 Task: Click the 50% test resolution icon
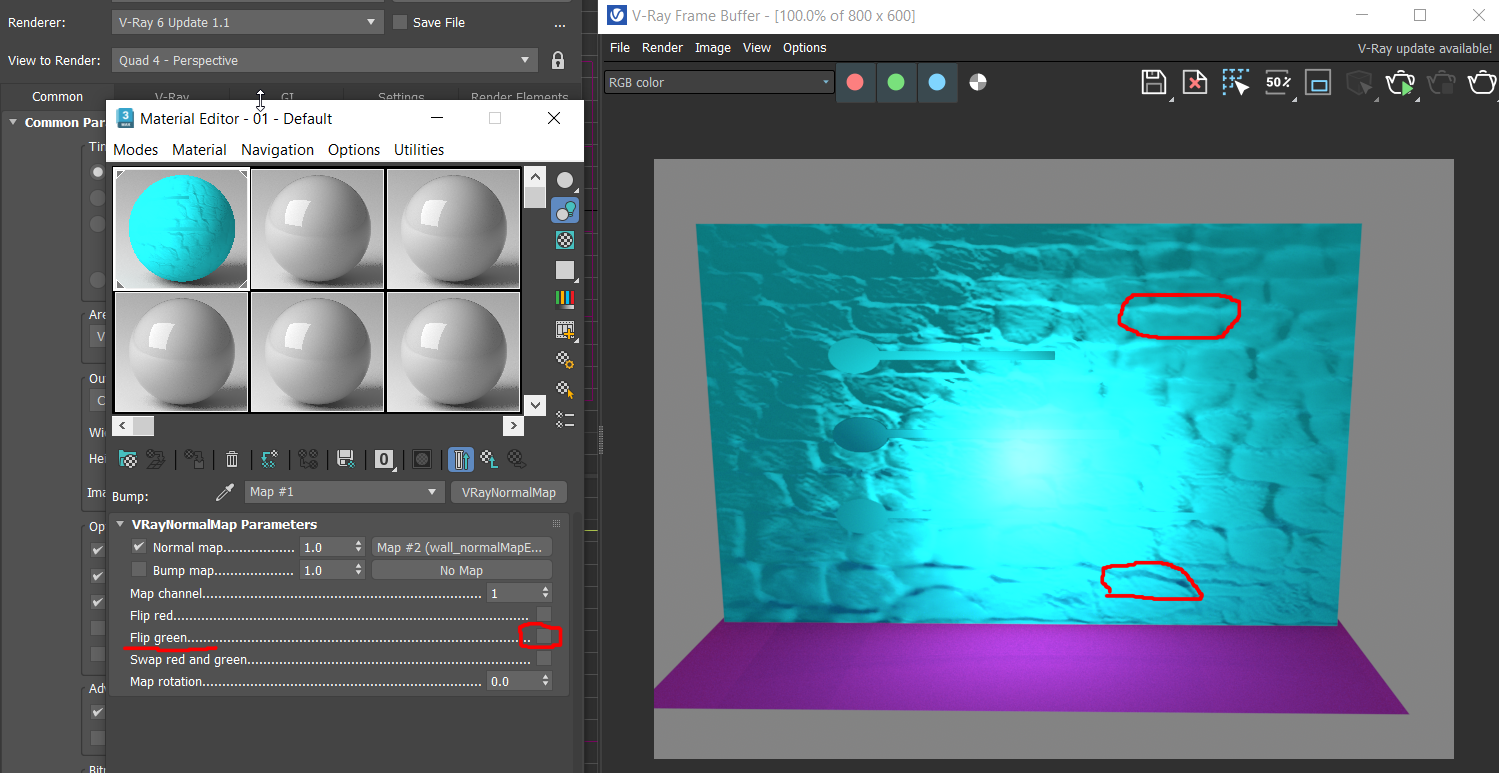click(x=1278, y=83)
